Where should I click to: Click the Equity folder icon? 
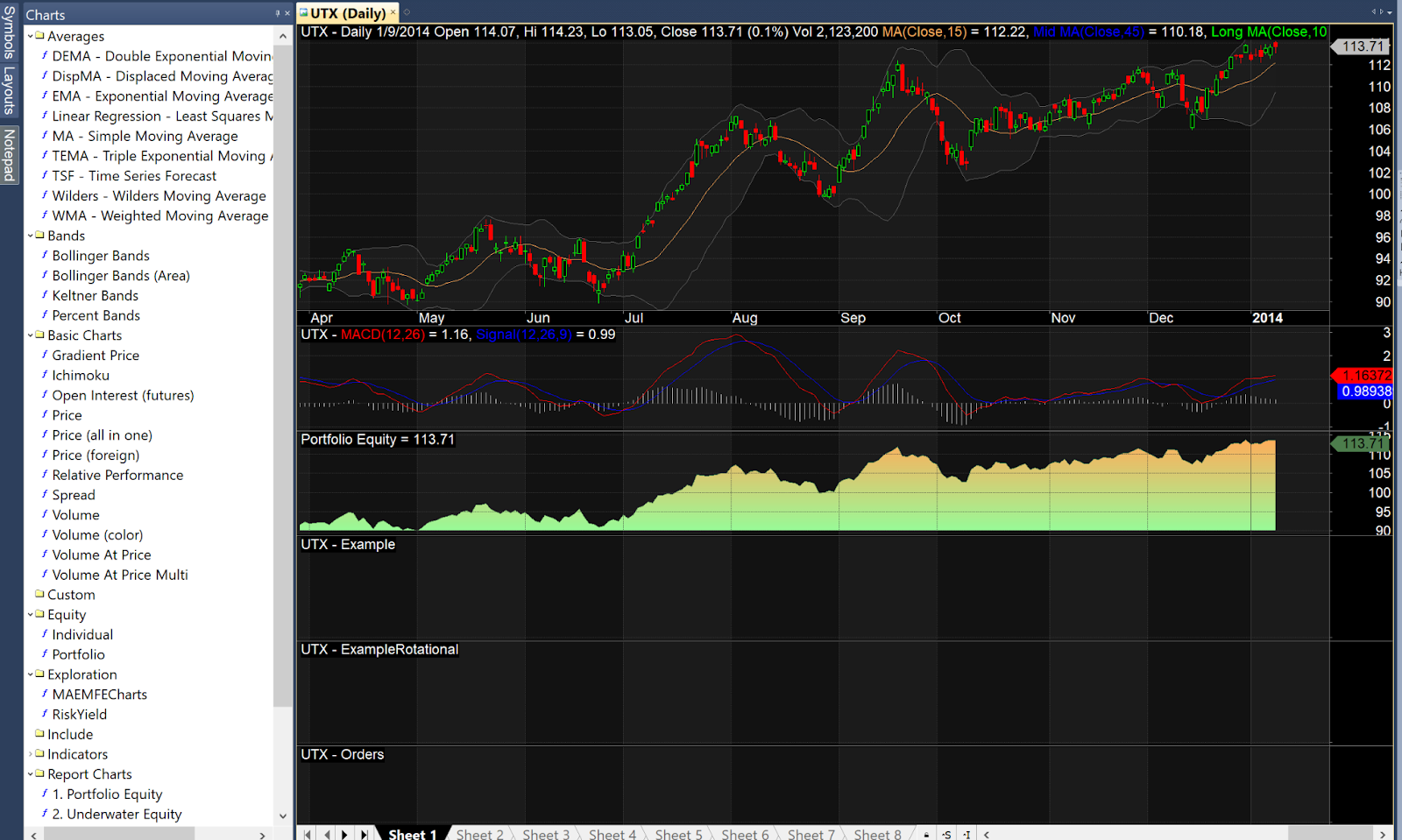(x=39, y=614)
